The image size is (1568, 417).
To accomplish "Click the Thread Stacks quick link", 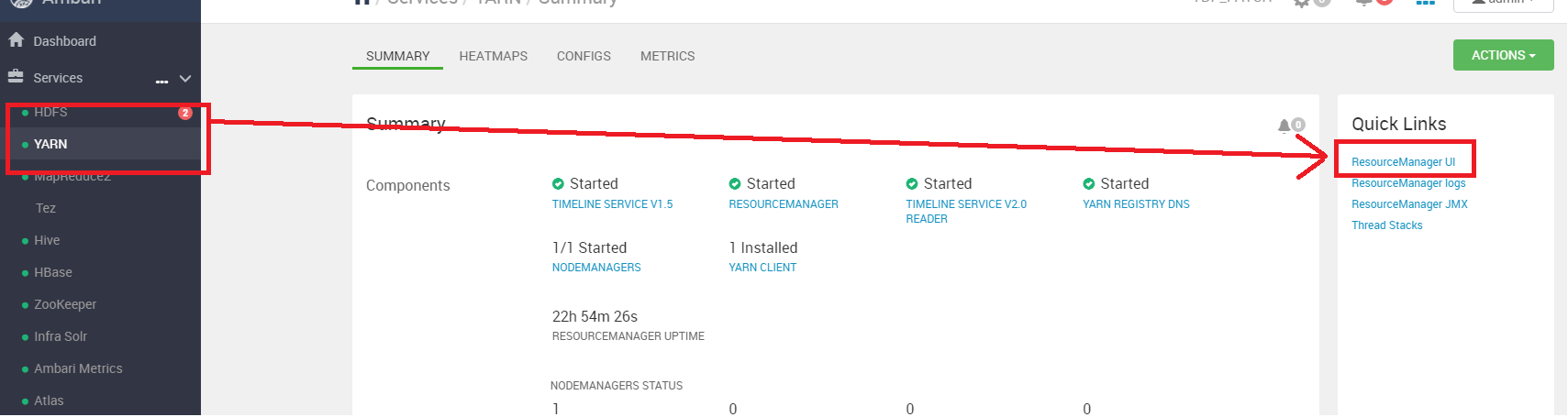I will coord(1386,225).
